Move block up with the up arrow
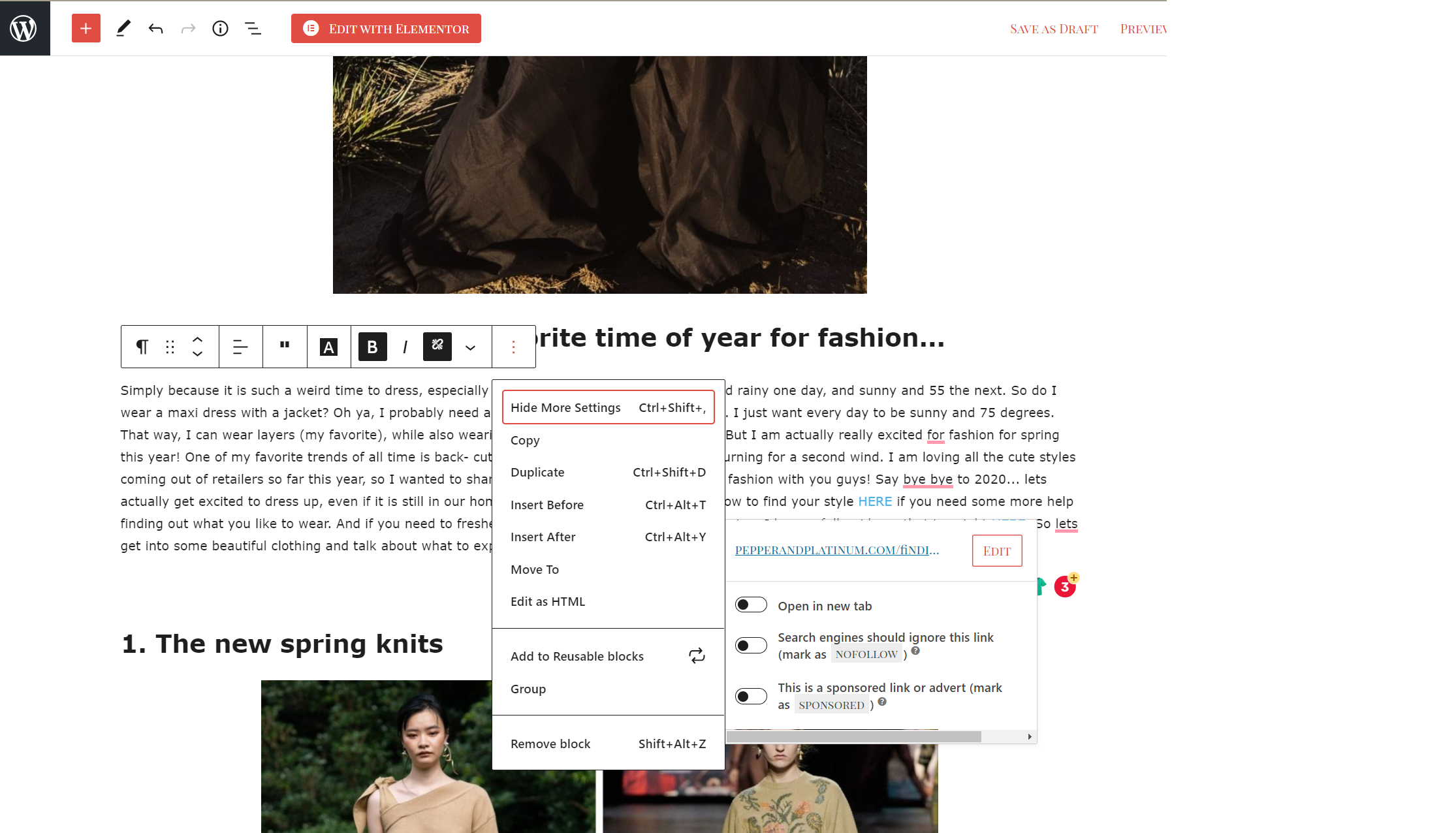 point(197,340)
